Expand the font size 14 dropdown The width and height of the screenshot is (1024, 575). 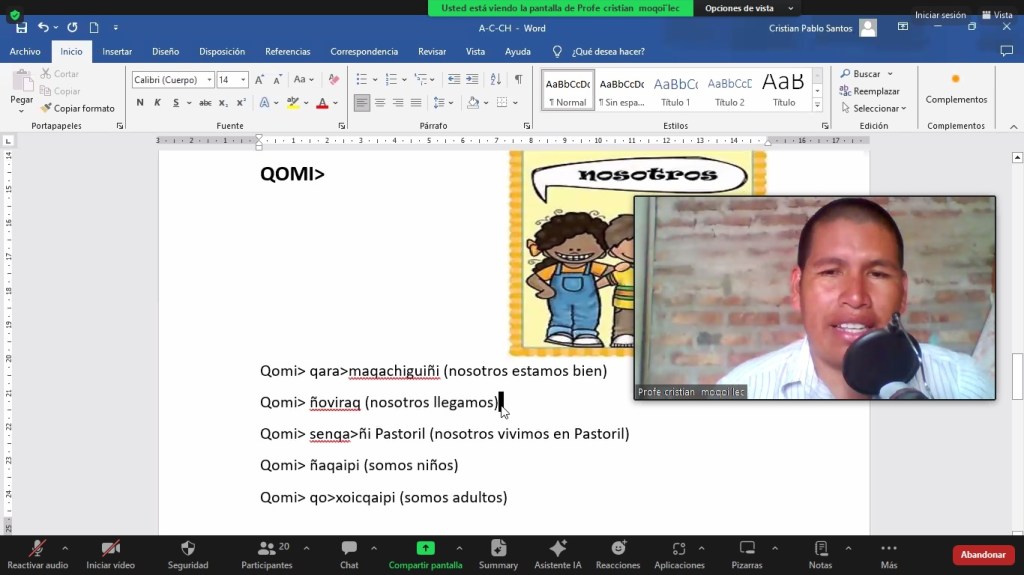(243, 80)
